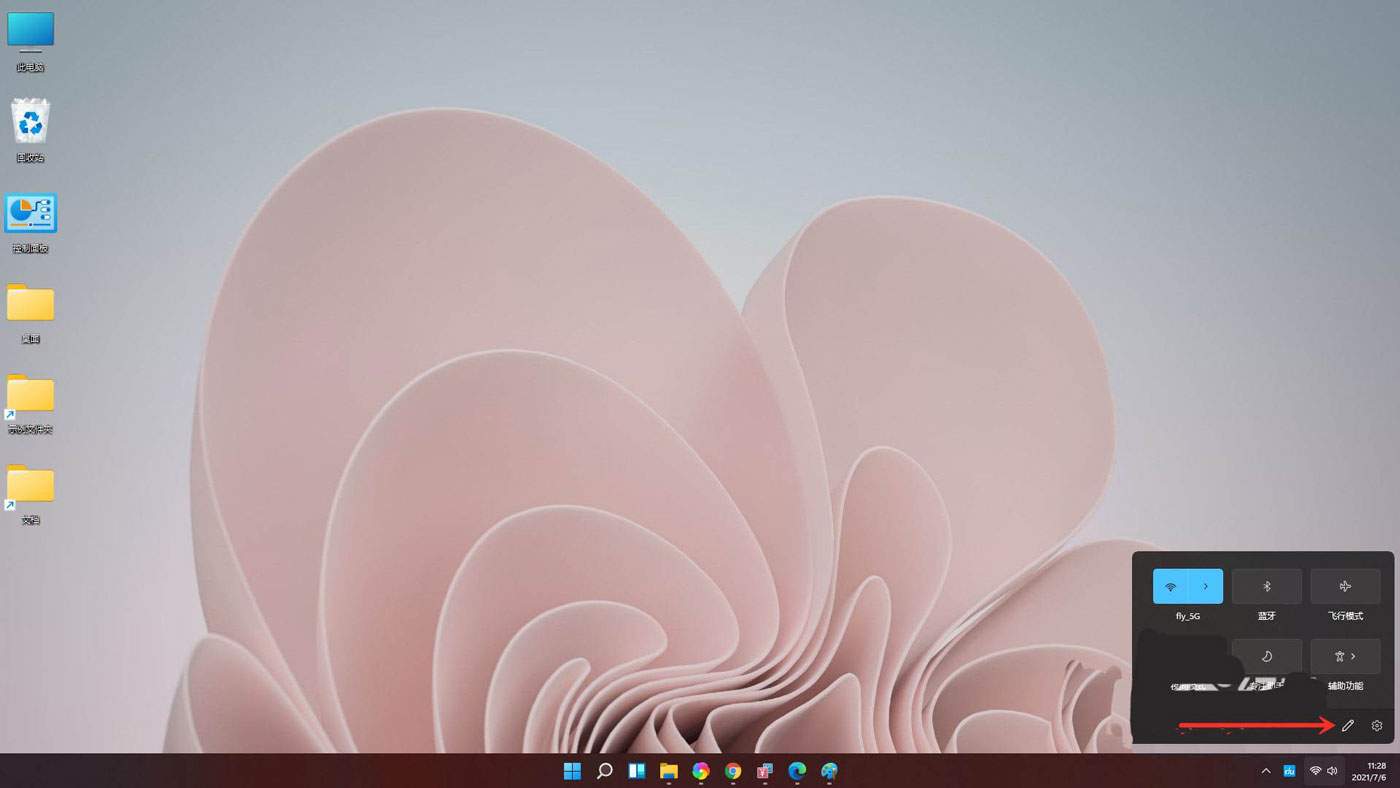1400x788 pixels.
Task: Open Focus assist from quick settings
Action: point(1266,656)
